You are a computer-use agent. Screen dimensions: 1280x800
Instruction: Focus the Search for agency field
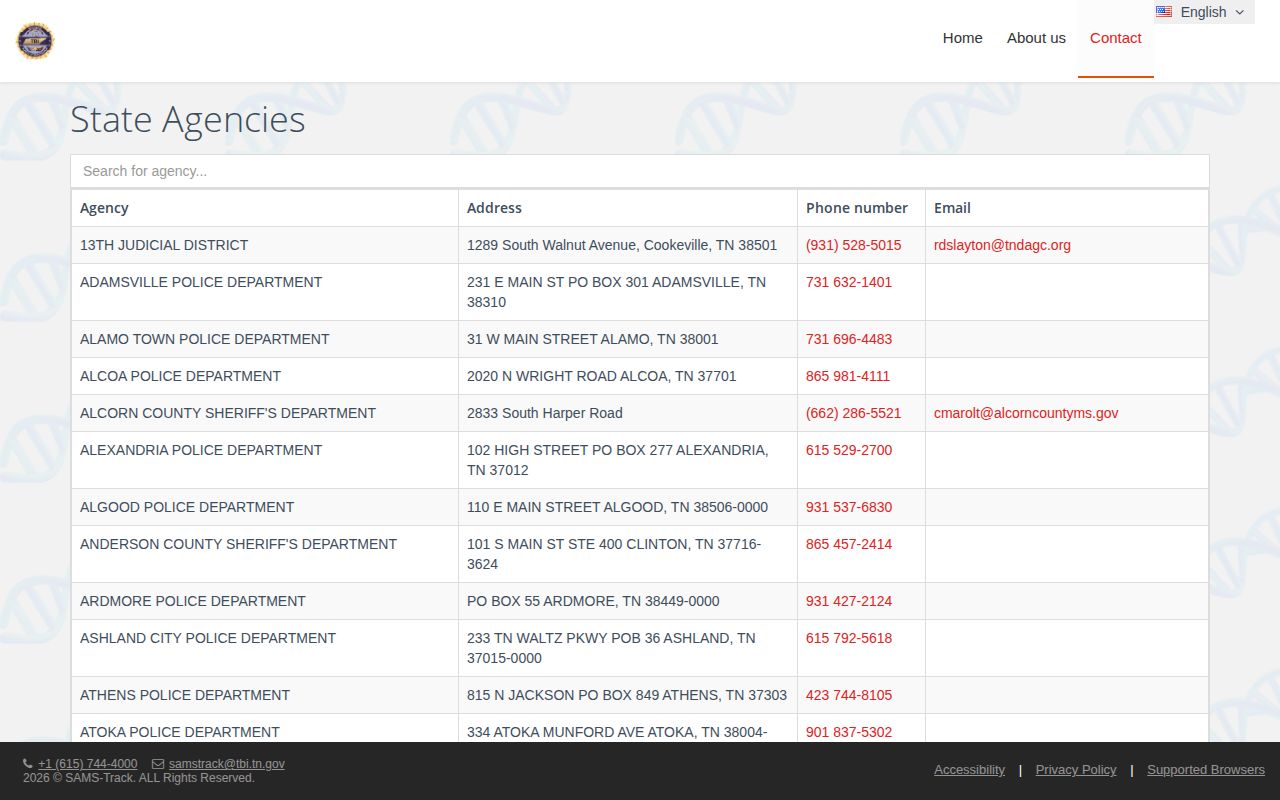point(640,171)
